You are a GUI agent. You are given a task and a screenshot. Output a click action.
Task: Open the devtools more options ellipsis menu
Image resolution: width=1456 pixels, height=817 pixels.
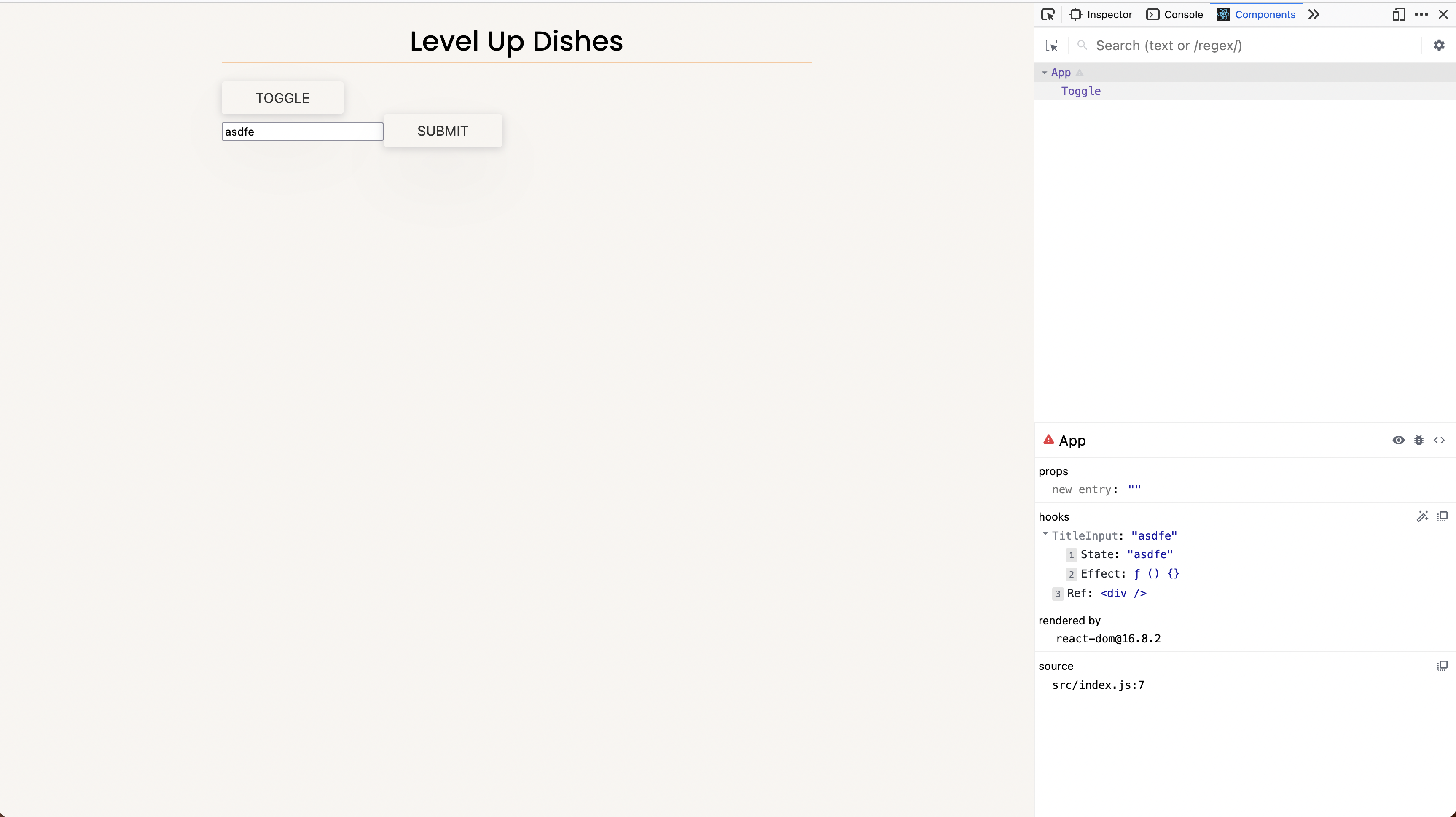(x=1421, y=15)
